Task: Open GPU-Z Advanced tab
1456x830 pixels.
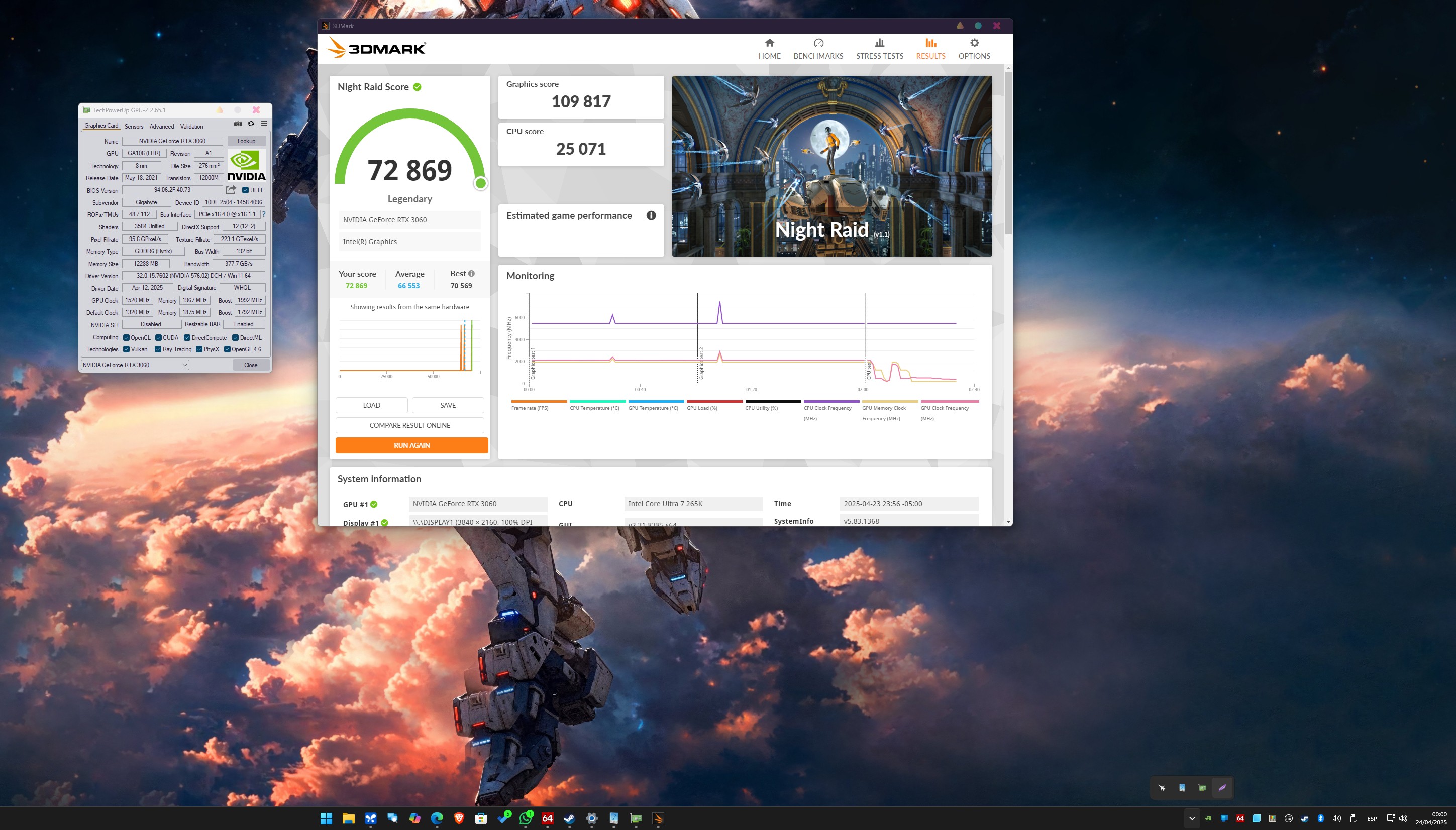Action: (161, 126)
